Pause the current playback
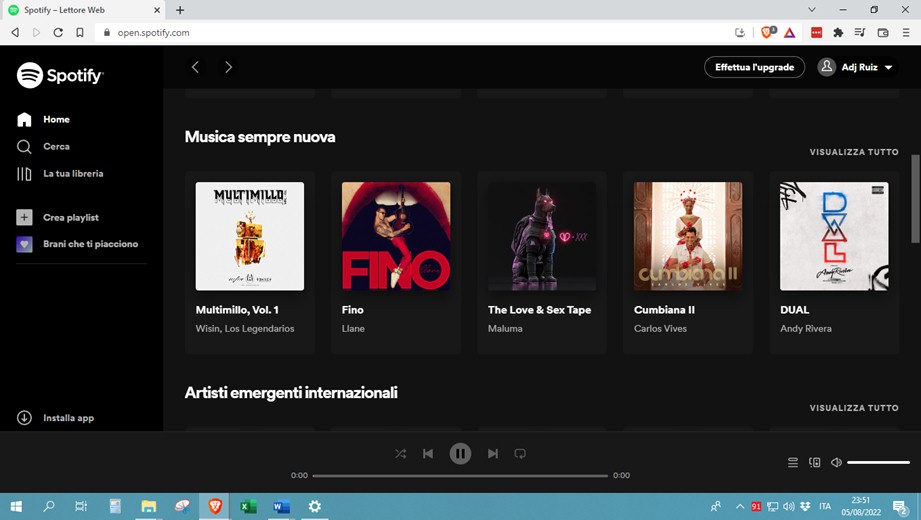The image size is (921, 520). coord(460,454)
